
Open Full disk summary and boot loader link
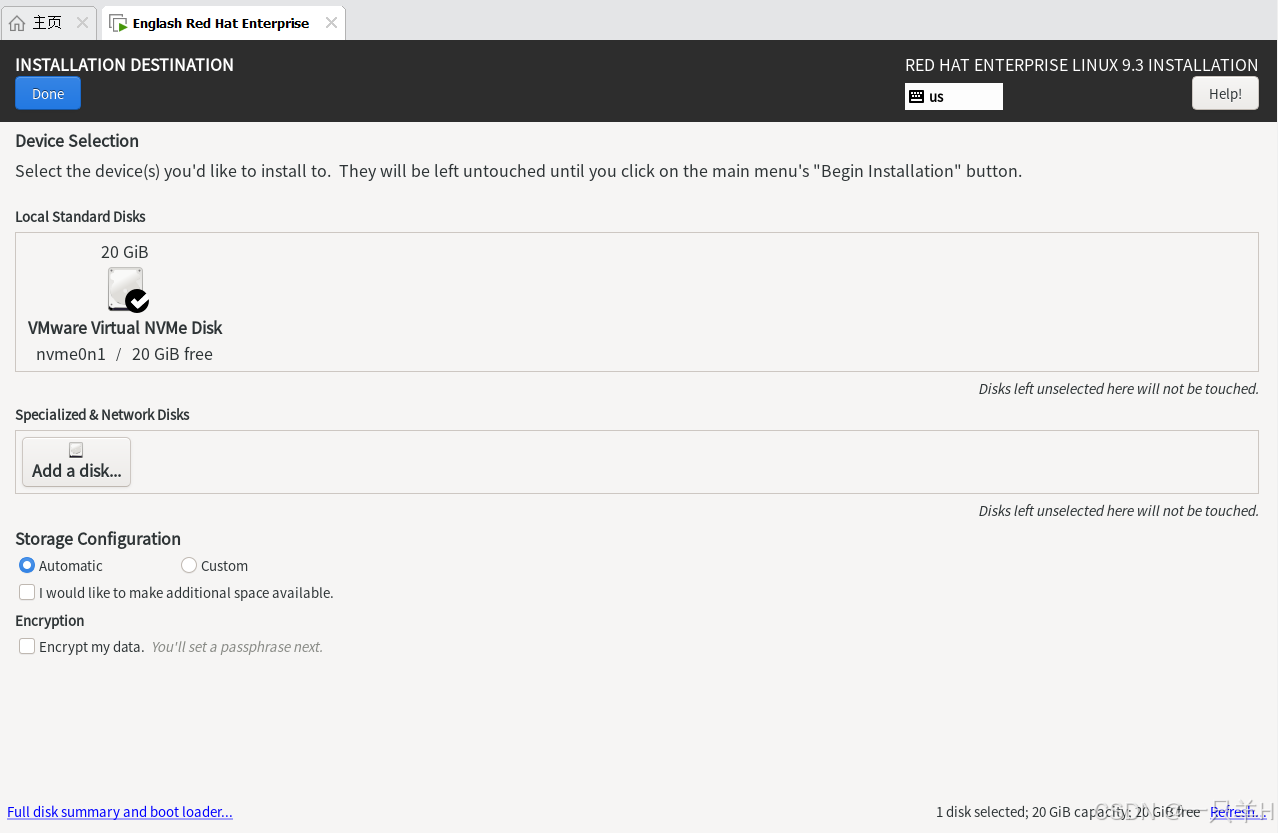tap(120, 812)
